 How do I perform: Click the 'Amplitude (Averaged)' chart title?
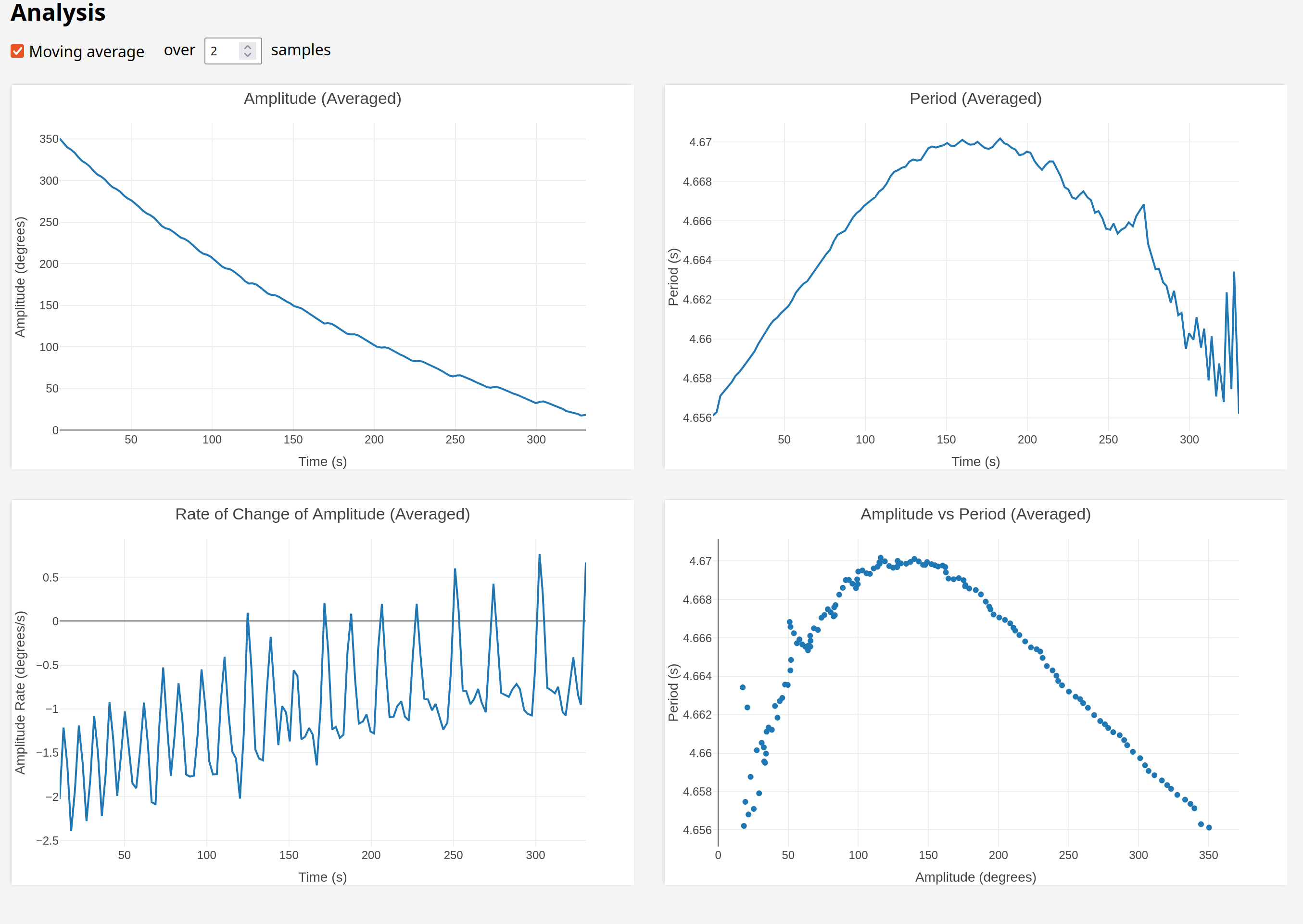(x=323, y=99)
